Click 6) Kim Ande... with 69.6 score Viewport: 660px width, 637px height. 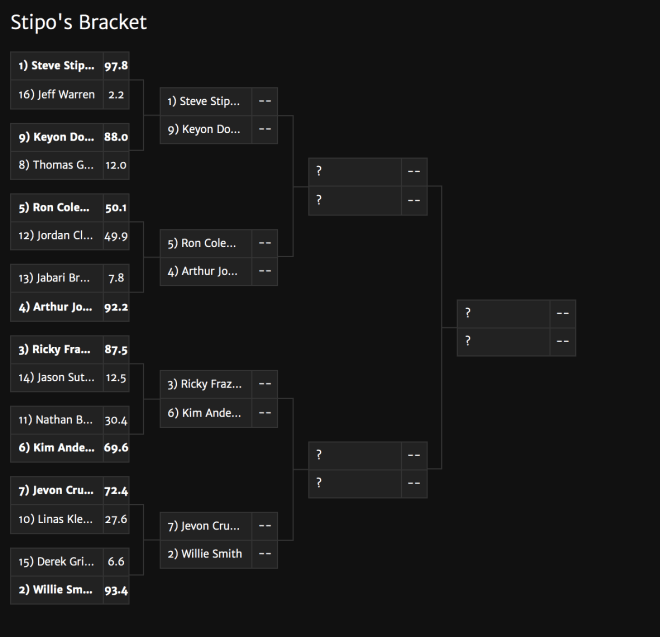tap(70, 448)
